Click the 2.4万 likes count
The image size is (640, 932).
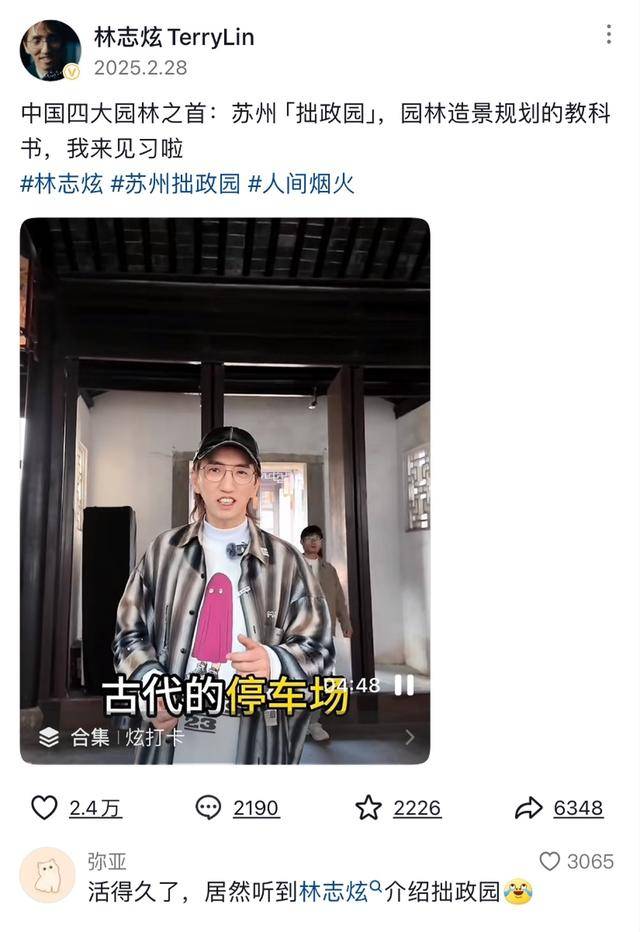pyautogui.click(x=95, y=808)
